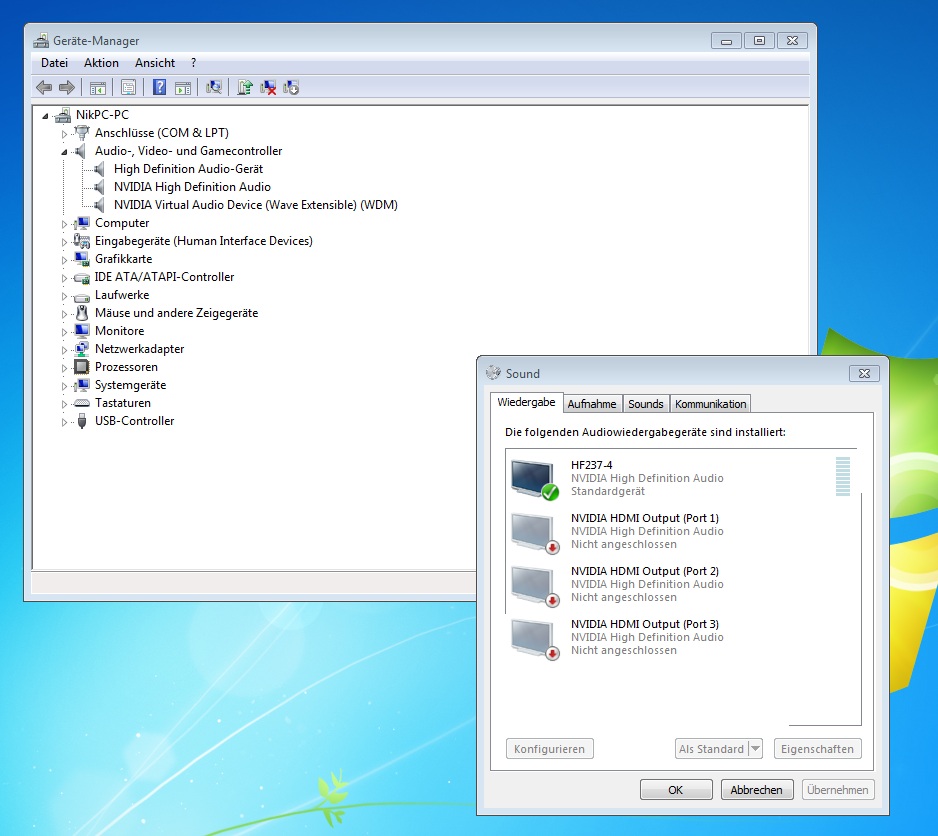This screenshot has height=836, width=938.
Task: Expand the Anschlüsse (COM & LPT) node
Action: (64, 134)
